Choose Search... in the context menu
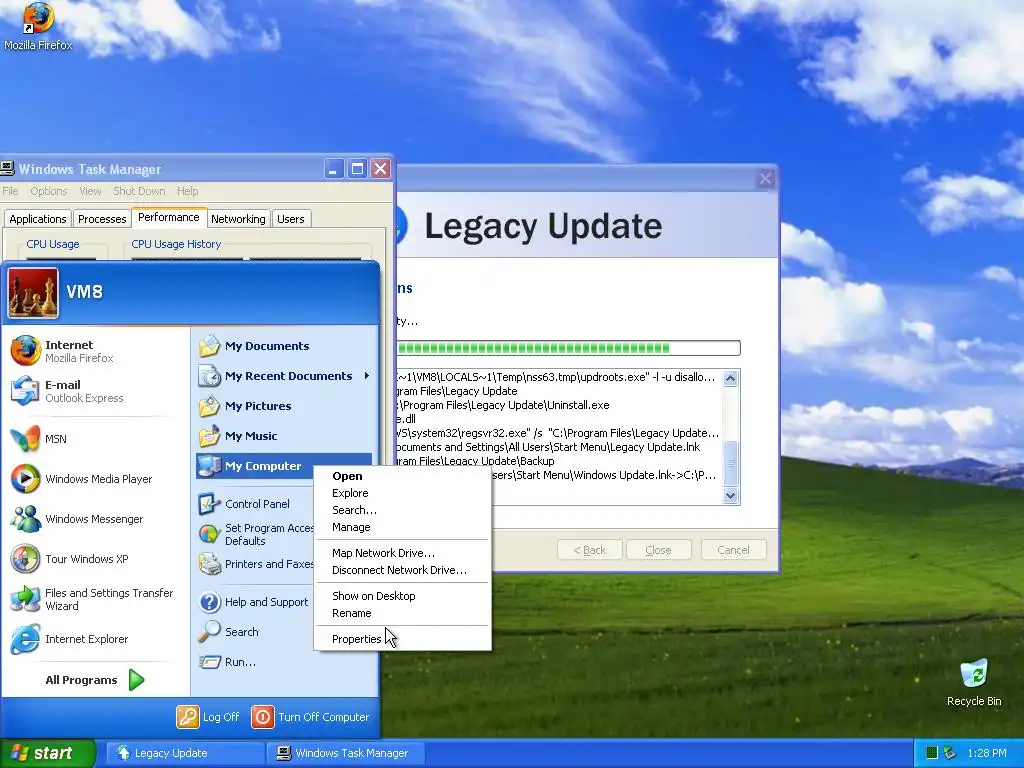Image resolution: width=1024 pixels, height=768 pixels. [402, 510]
